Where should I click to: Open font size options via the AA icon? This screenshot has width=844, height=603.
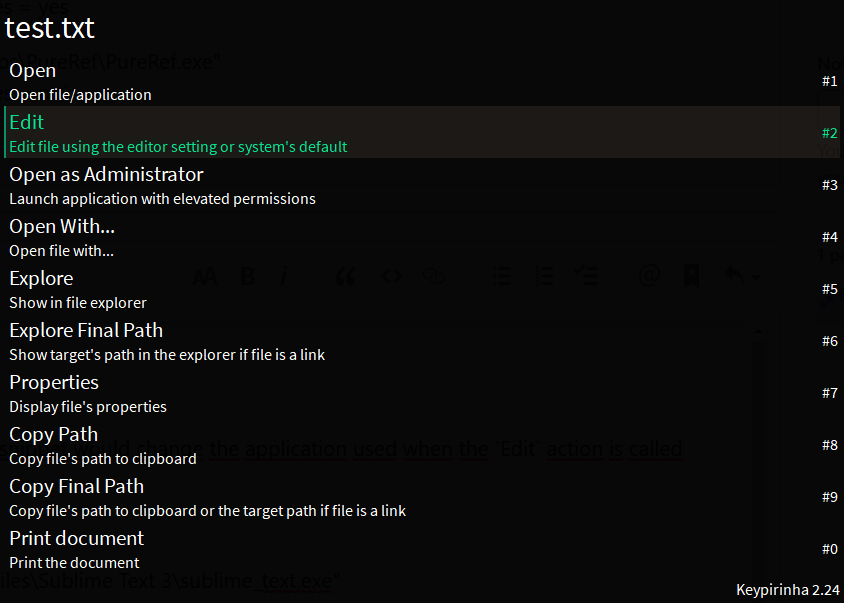(x=205, y=276)
